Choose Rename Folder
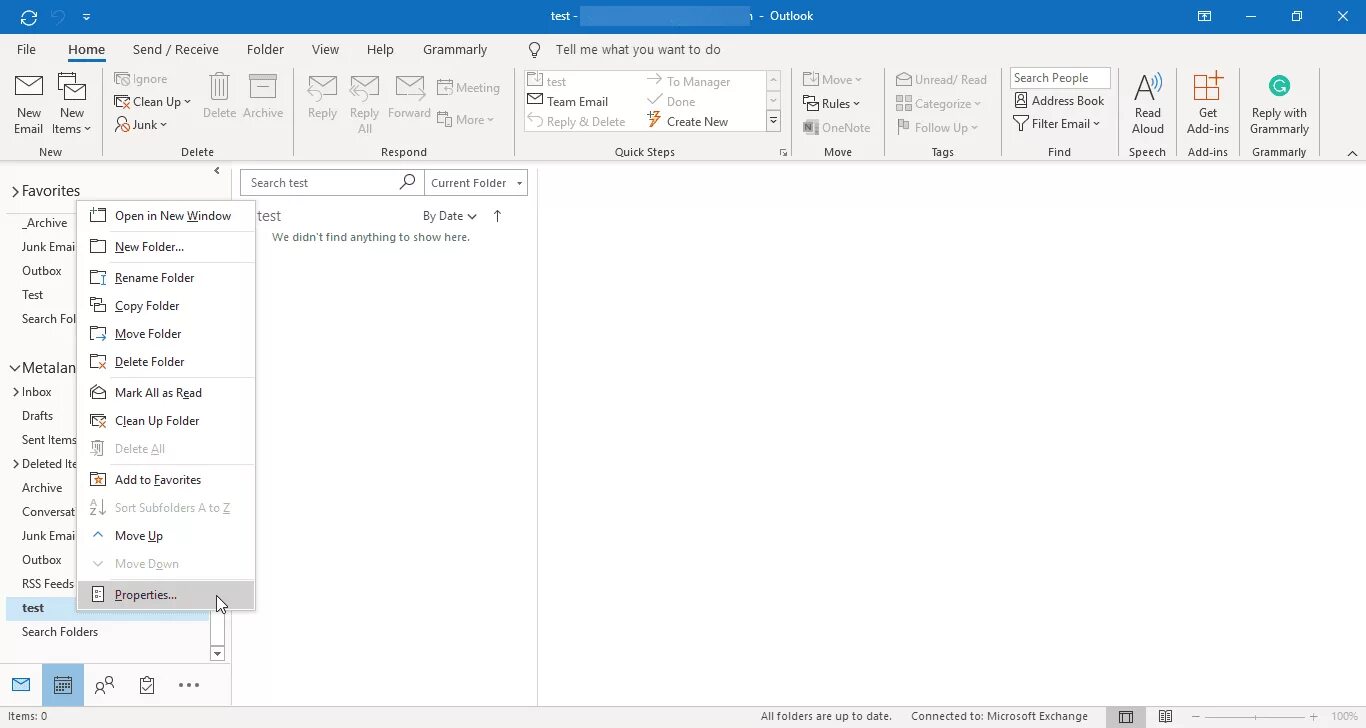The width and height of the screenshot is (1366, 728). [166, 278]
